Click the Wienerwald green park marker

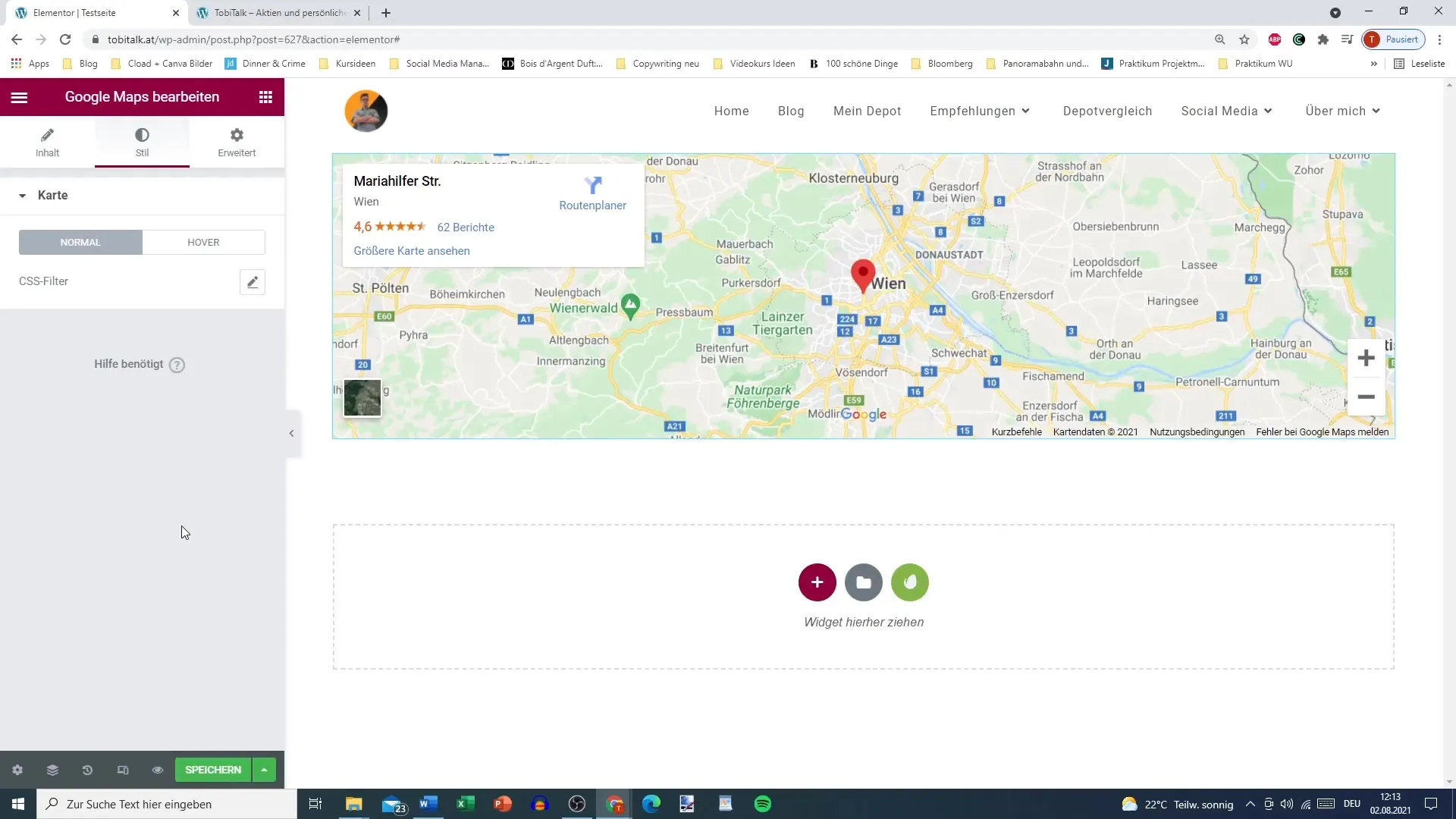(630, 306)
